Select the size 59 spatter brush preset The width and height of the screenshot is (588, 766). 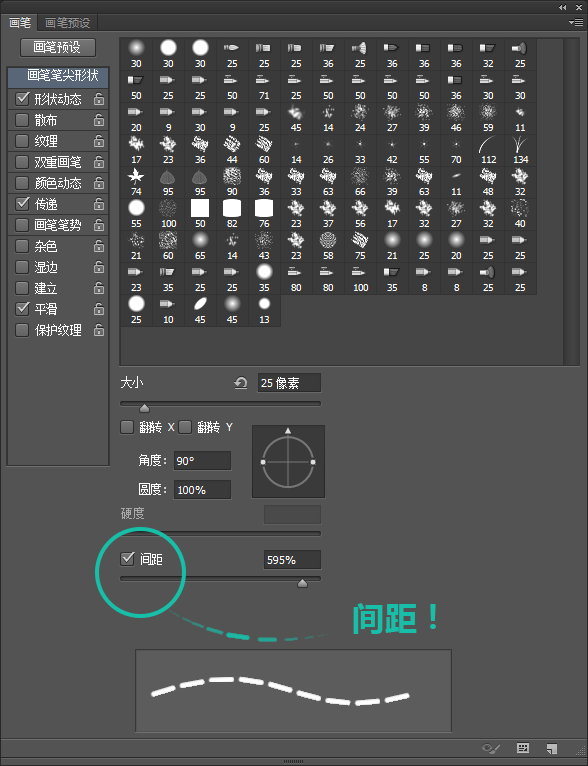click(x=488, y=119)
